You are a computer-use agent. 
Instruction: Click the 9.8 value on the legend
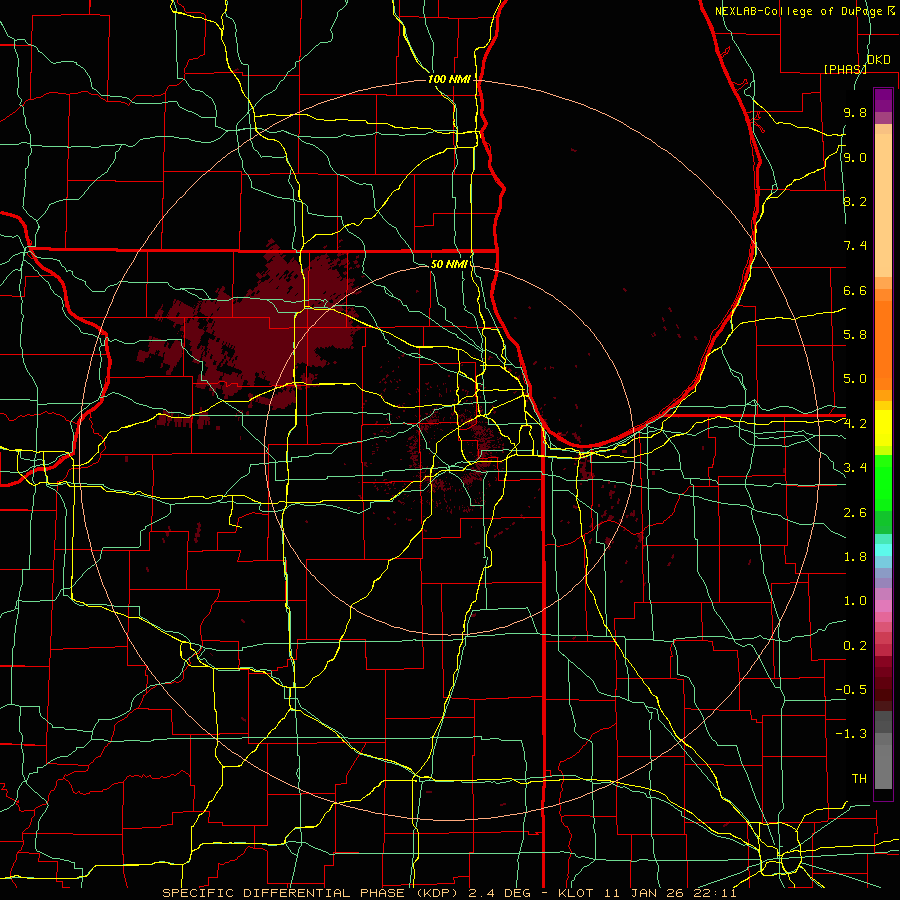tap(855, 112)
